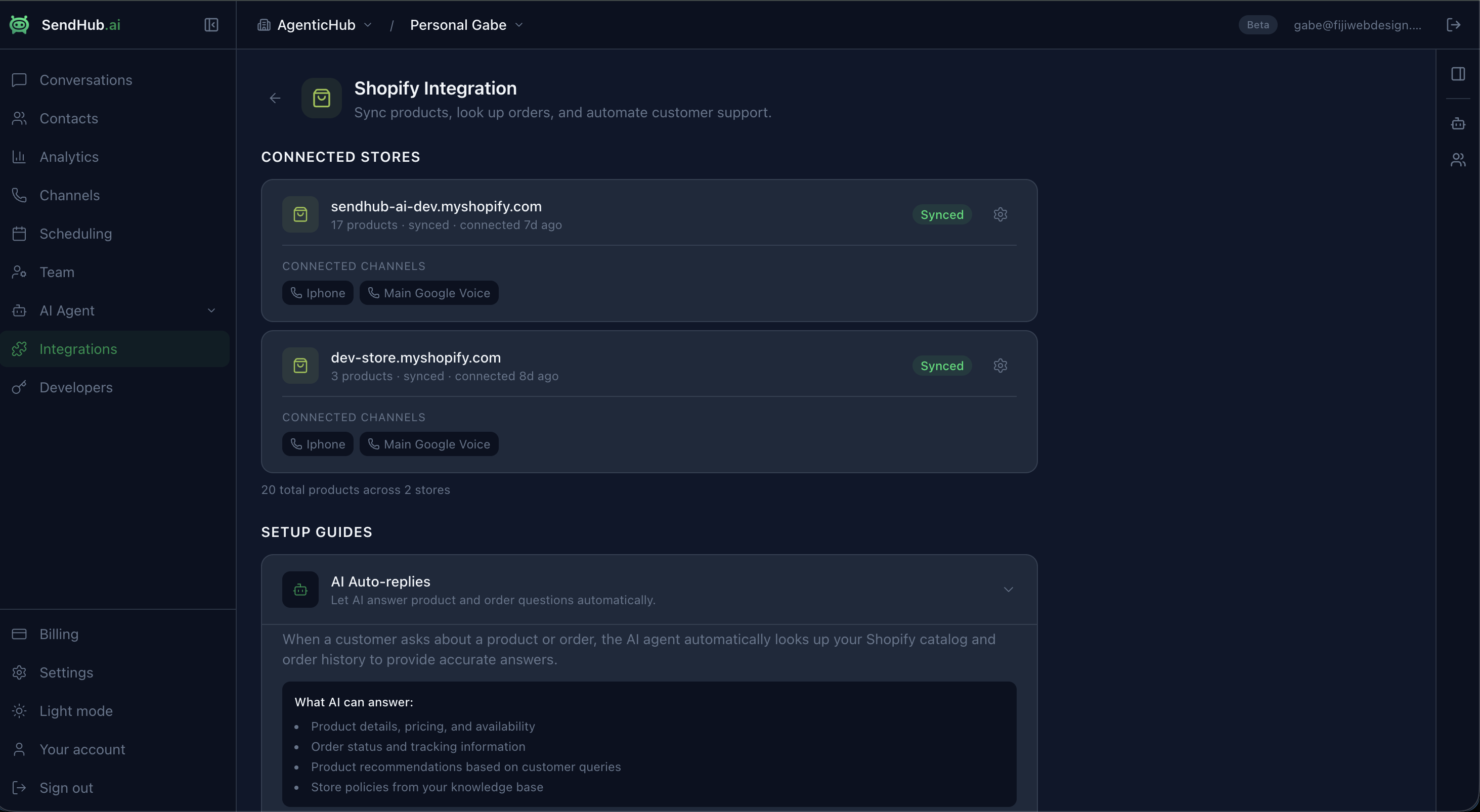
Task: Click "17 products · synced · connected 7d ago"
Action: 447,225
